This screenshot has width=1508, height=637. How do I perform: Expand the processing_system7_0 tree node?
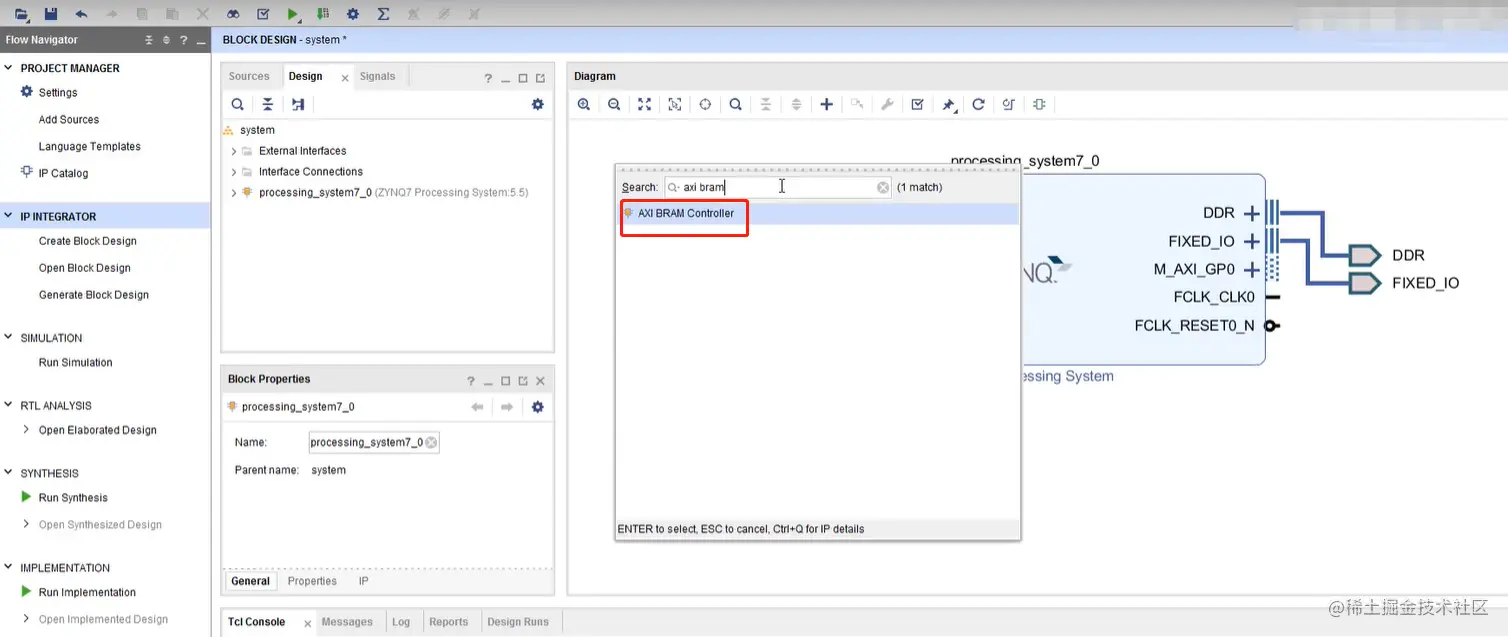(x=234, y=193)
